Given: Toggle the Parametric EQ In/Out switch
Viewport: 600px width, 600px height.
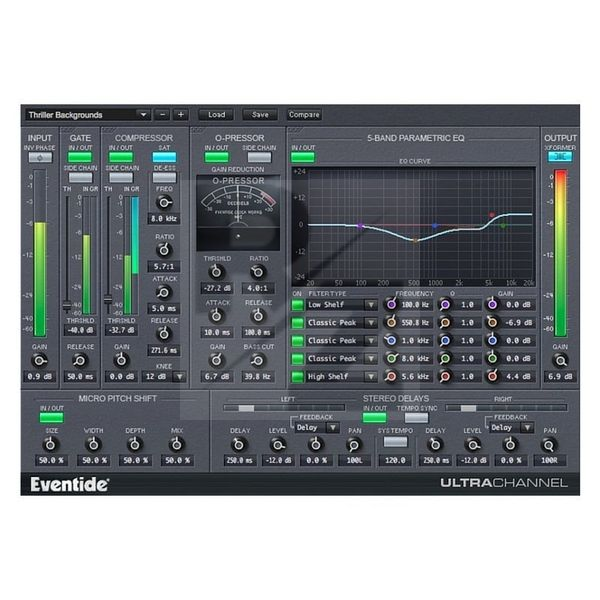Looking at the screenshot, I should [x=303, y=157].
